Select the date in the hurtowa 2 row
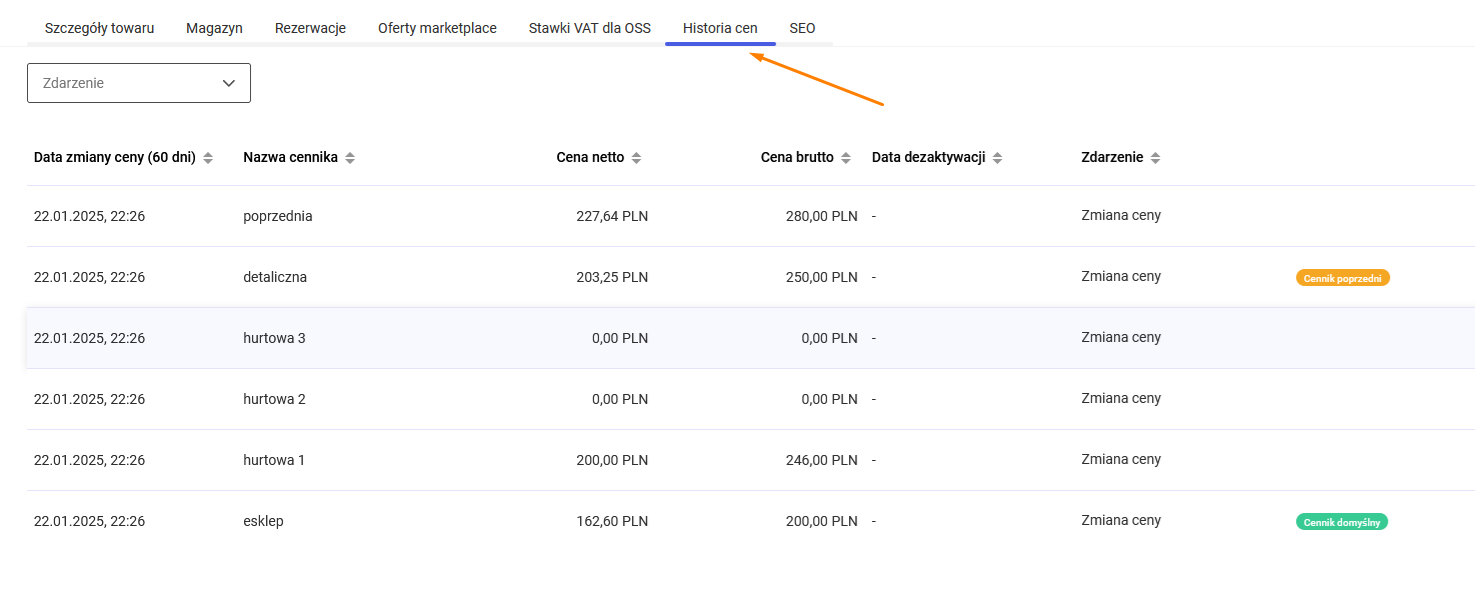 [x=90, y=399]
